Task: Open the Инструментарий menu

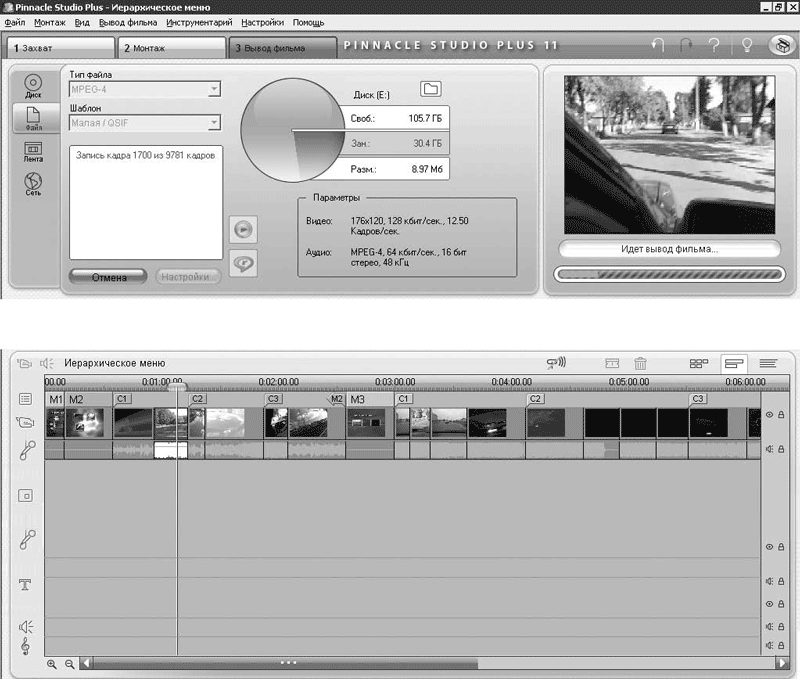Action: 200,22
